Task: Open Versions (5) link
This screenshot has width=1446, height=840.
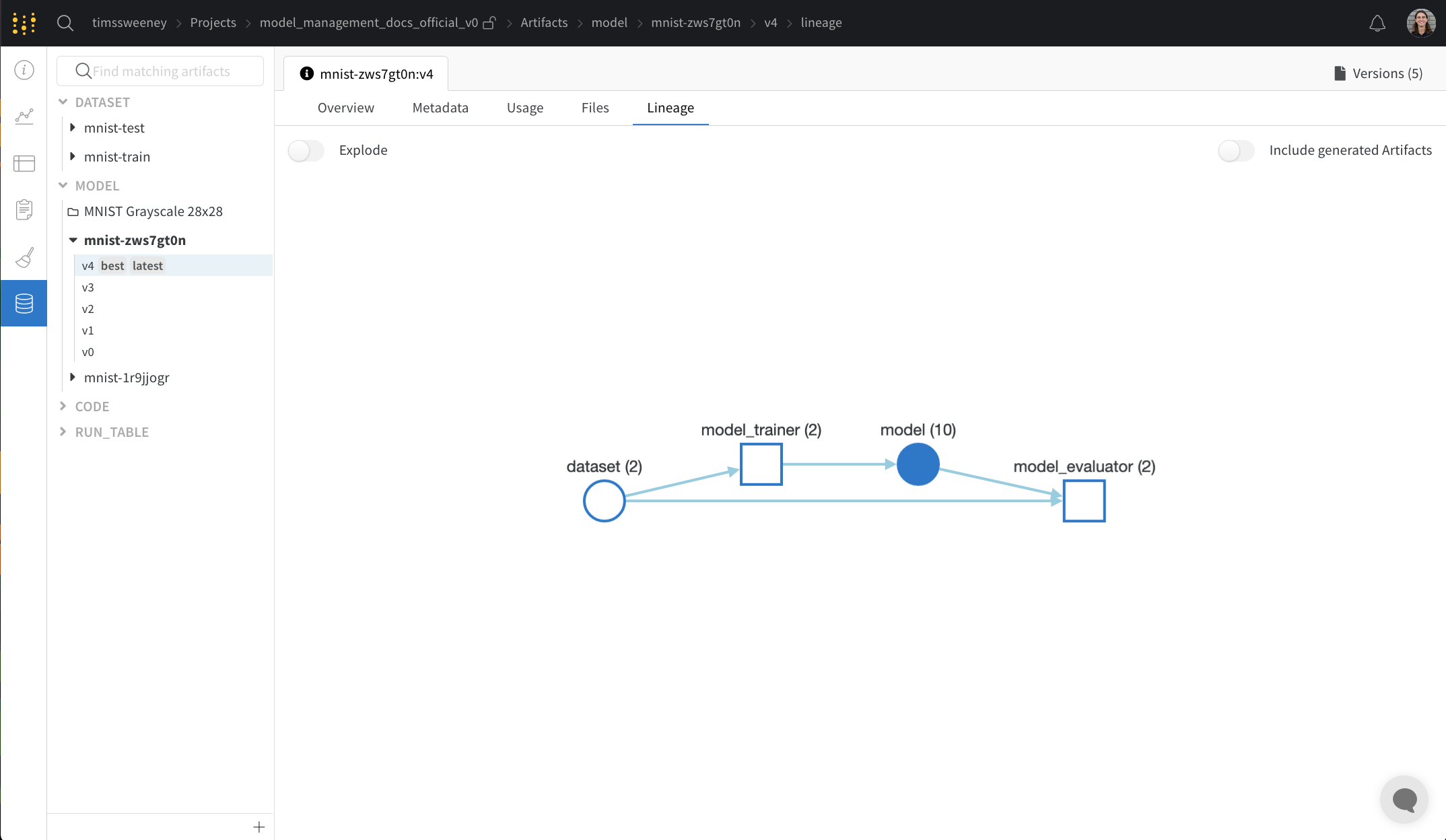Action: point(1379,73)
